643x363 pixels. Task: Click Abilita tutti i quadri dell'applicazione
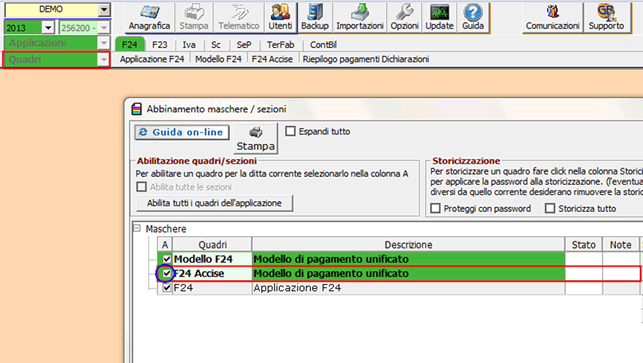(x=214, y=203)
